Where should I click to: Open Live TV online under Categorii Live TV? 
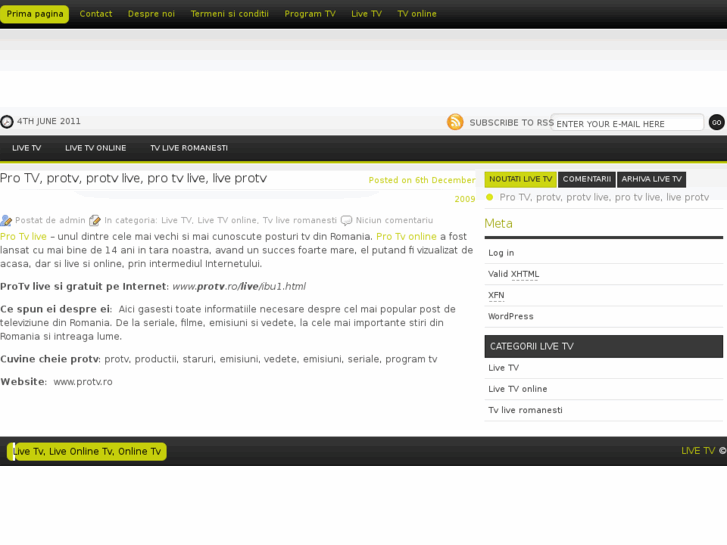click(517, 389)
